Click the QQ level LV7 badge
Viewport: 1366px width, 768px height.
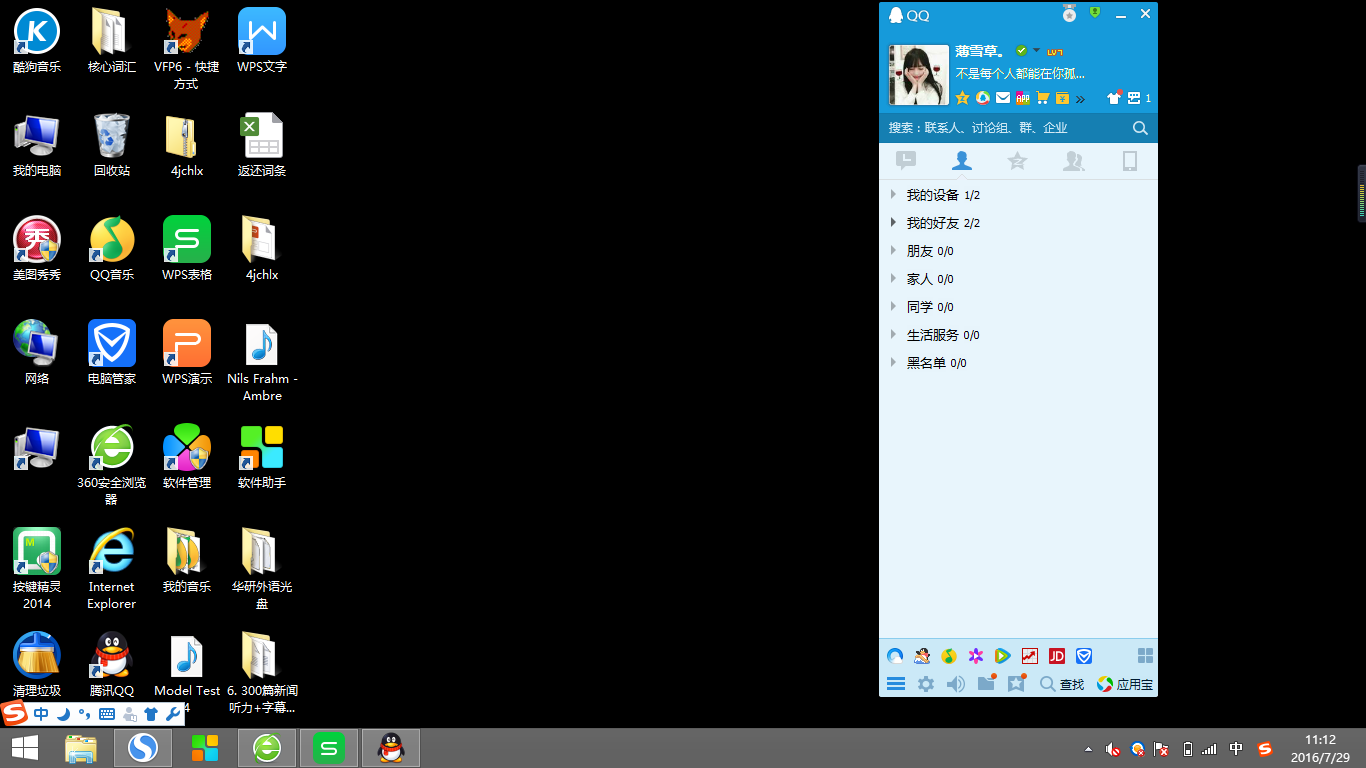click(x=1055, y=51)
